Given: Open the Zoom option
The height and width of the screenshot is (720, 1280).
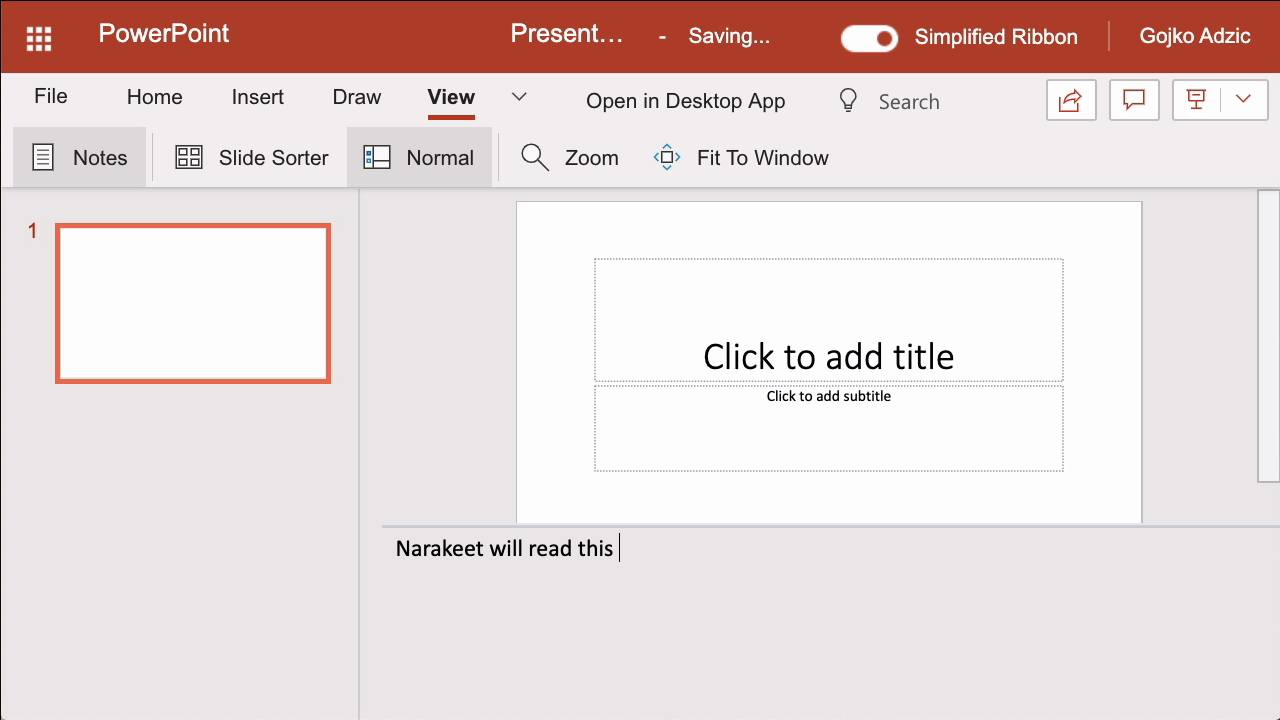Looking at the screenshot, I should tap(570, 157).
